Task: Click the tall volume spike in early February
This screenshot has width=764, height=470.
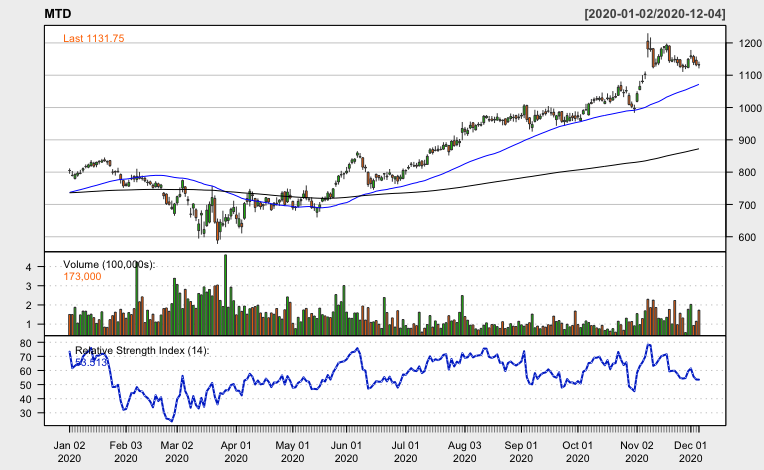Action: tap(136, 298)
